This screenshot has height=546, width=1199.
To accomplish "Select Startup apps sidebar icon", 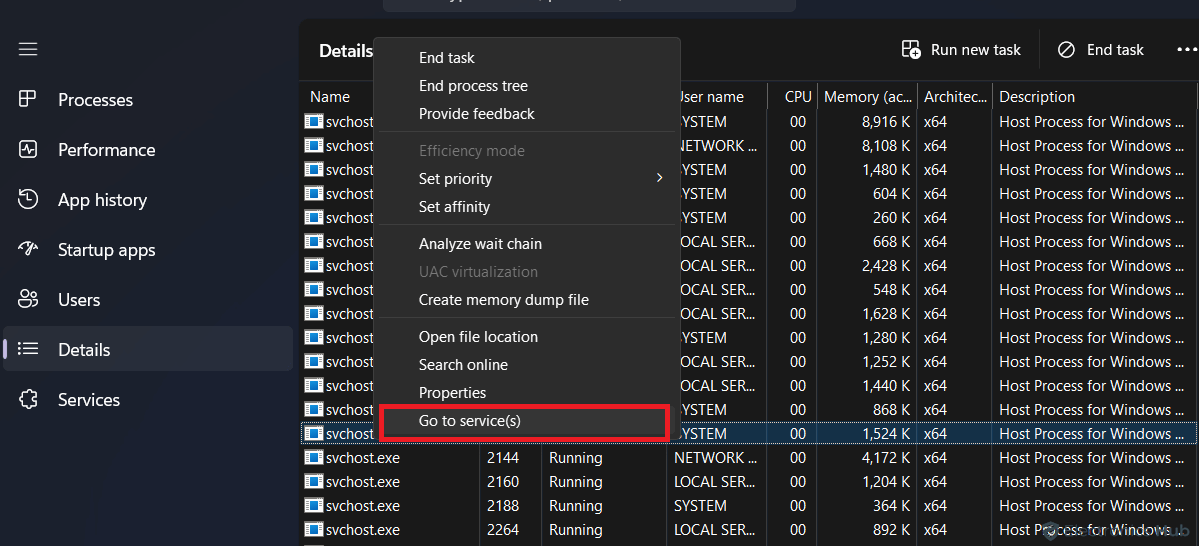I will coord(28,250).
